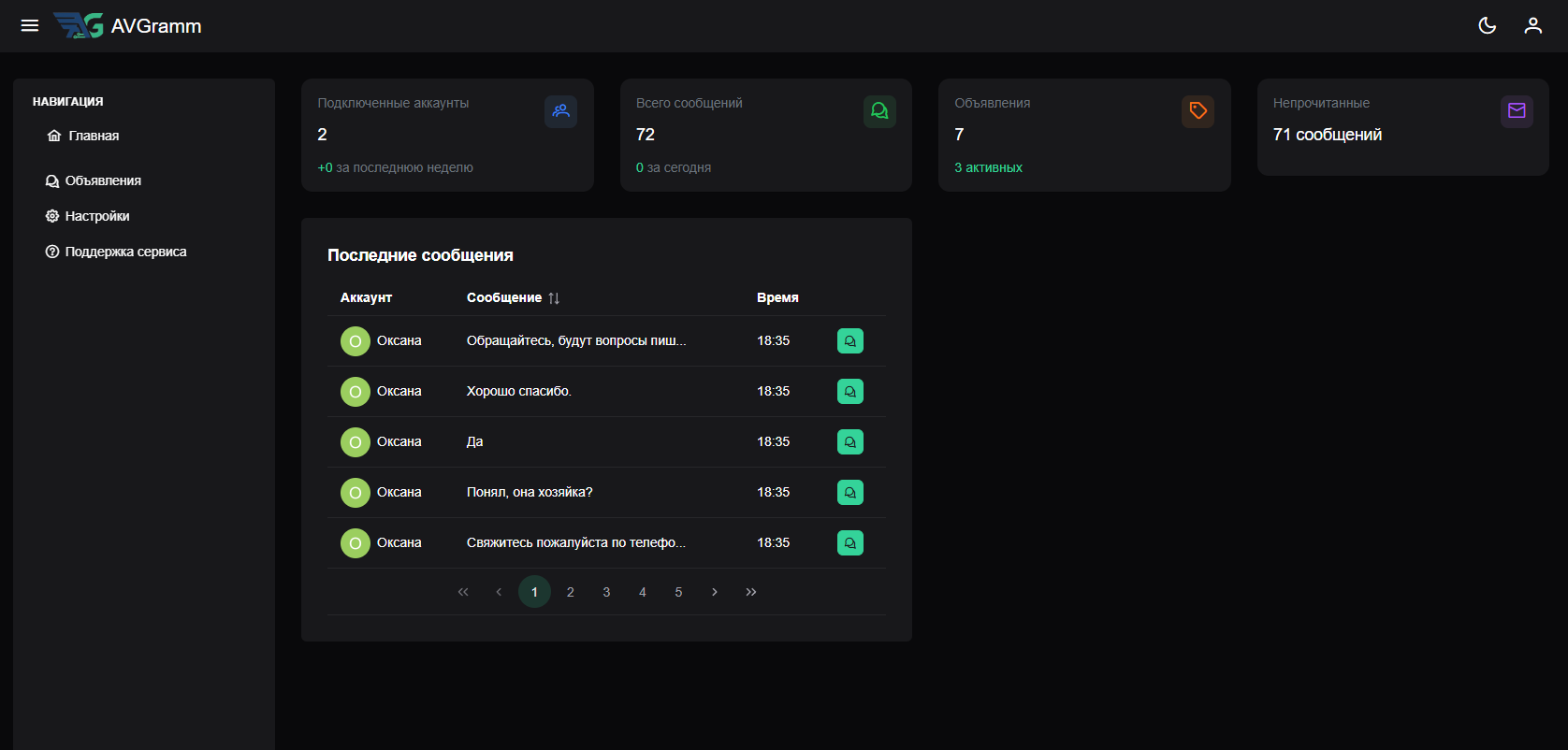Open chat for the 'Да' message
Image resolution: width=1568 pixels, height=750 pixels.
tap(849, 442)
